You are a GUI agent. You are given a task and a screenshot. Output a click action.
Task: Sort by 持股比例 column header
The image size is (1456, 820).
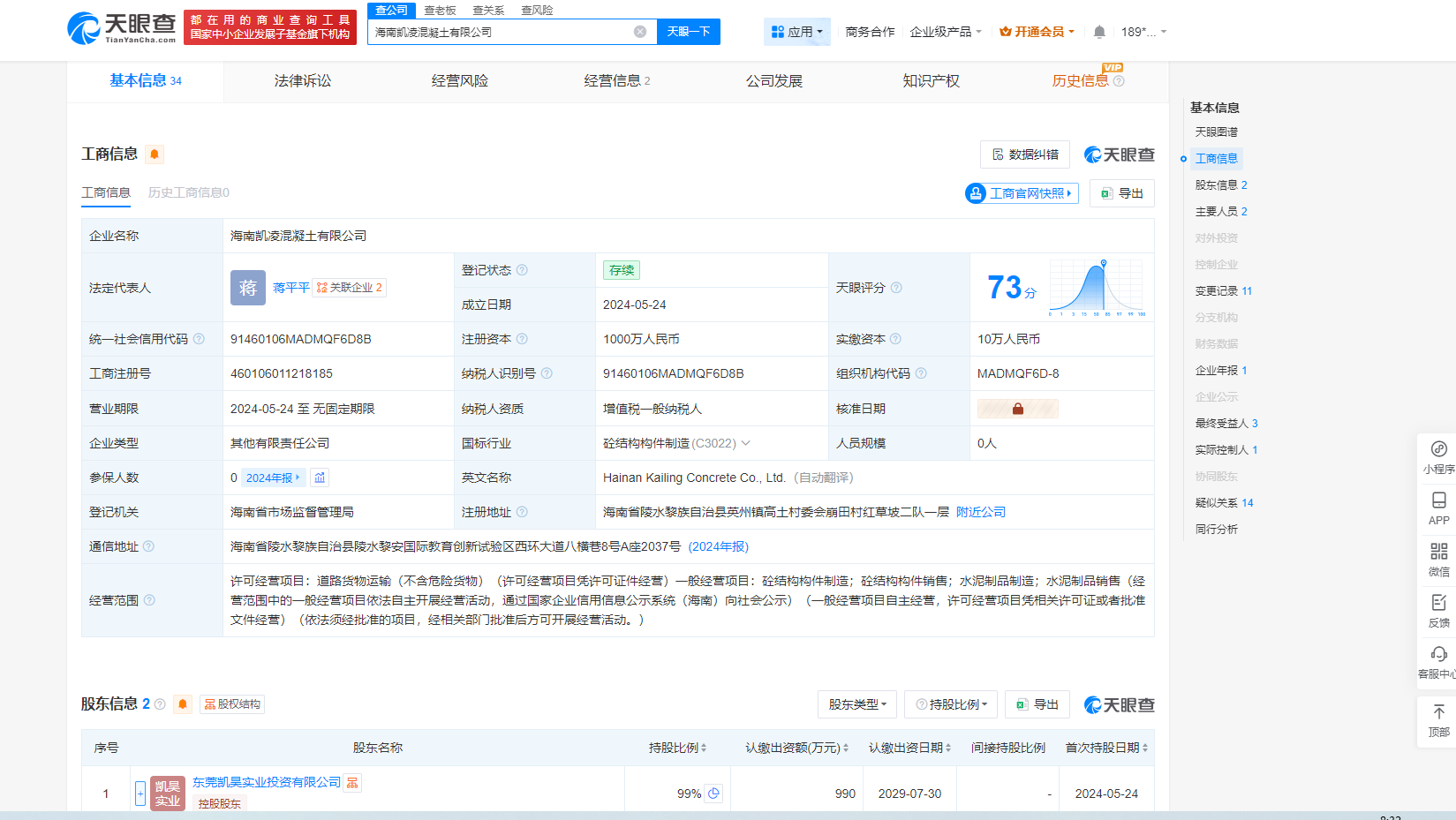[677, 748]
